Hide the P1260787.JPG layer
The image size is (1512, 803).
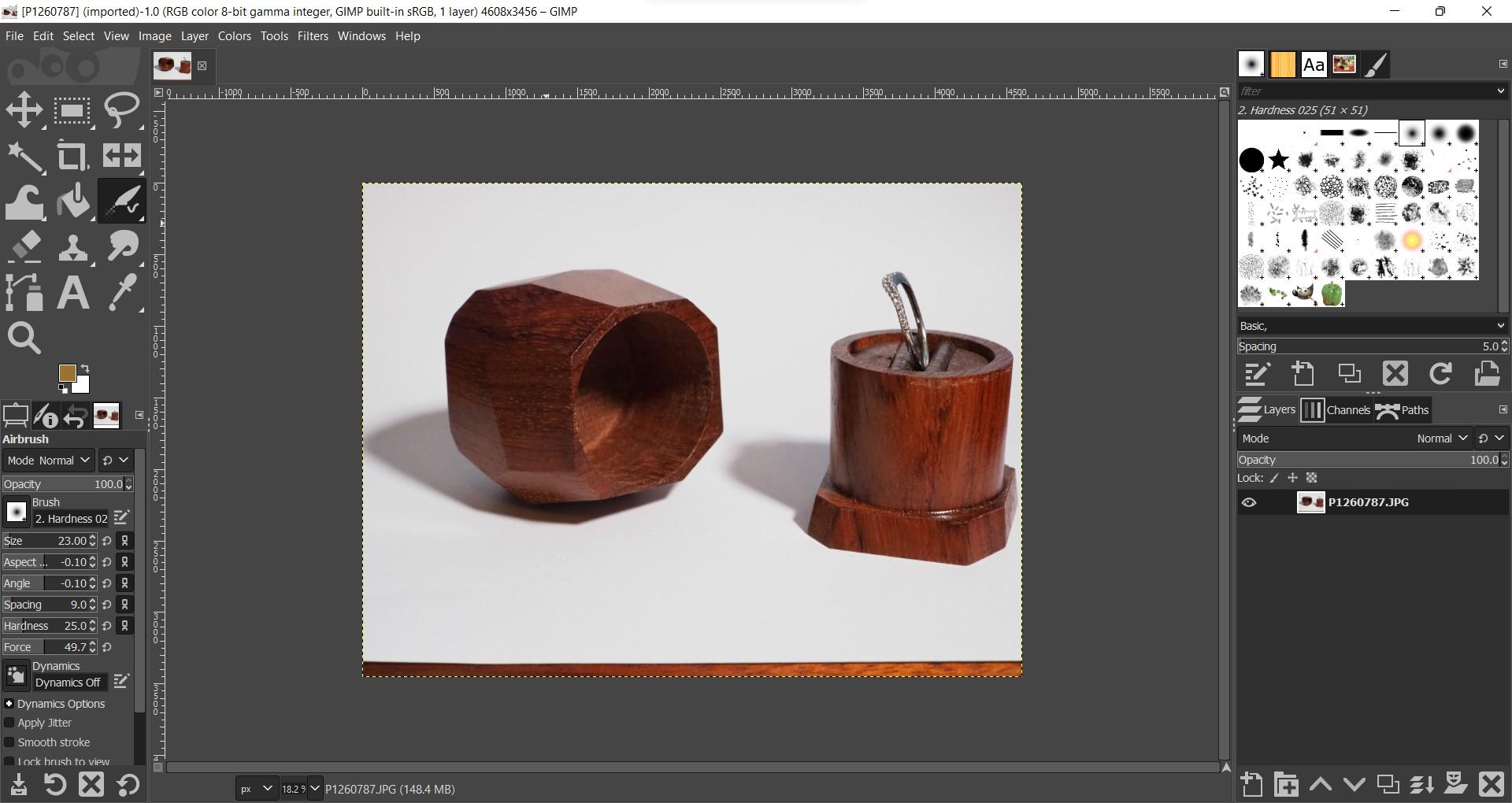[x=1250, y=501]
